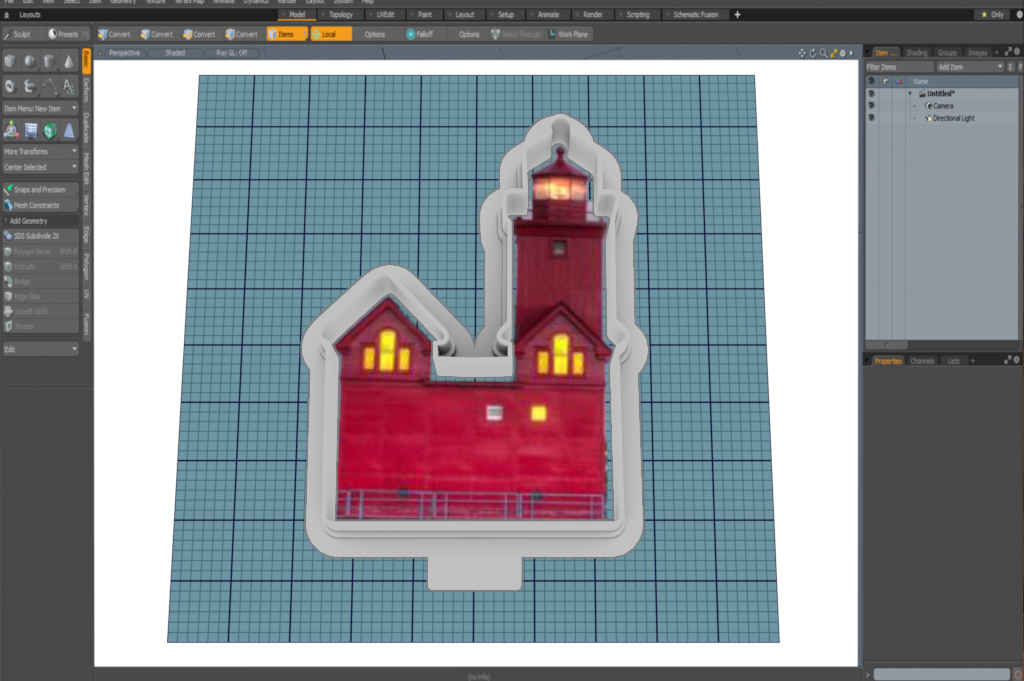Open the Item Menu: New Item dropdown
This screenshot has width=1024, height=681.
[x=40, y=108]
